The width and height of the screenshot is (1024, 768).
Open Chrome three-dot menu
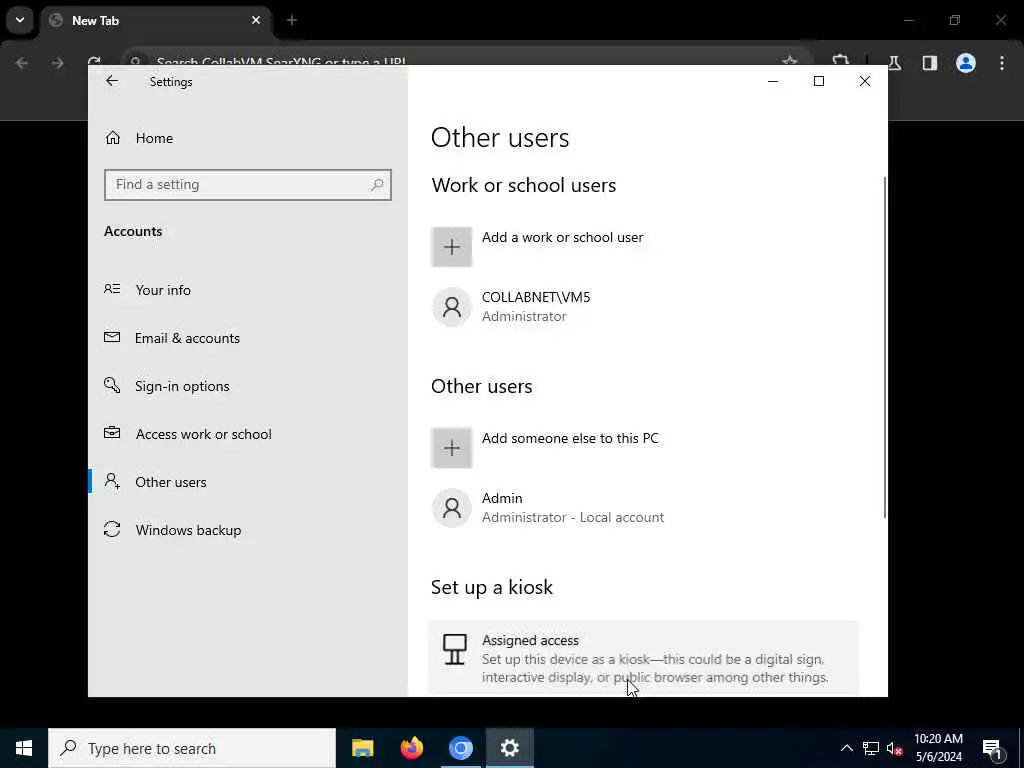coord(1002,63)
